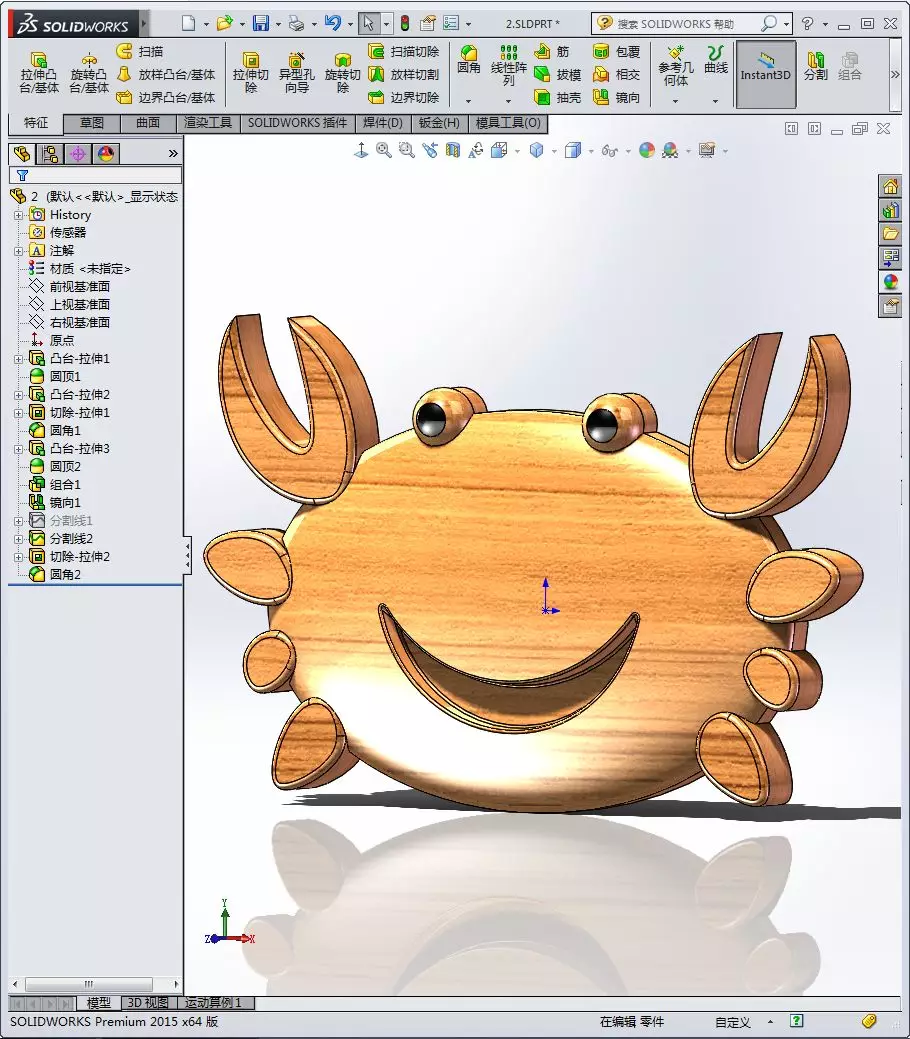Click the SOLIDWORKS help search field
The width and height of the screenshot is (910, 1039).
point(686,24)
